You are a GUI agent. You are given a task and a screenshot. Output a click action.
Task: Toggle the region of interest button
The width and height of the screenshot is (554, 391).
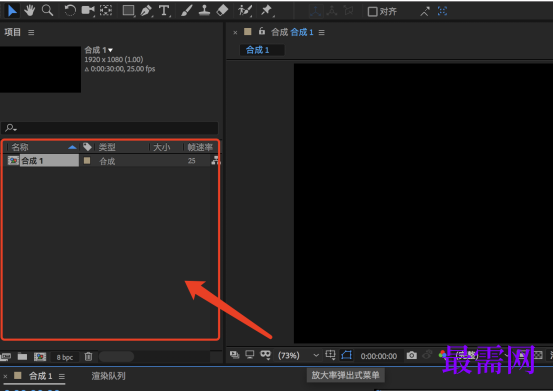point(347,355)
